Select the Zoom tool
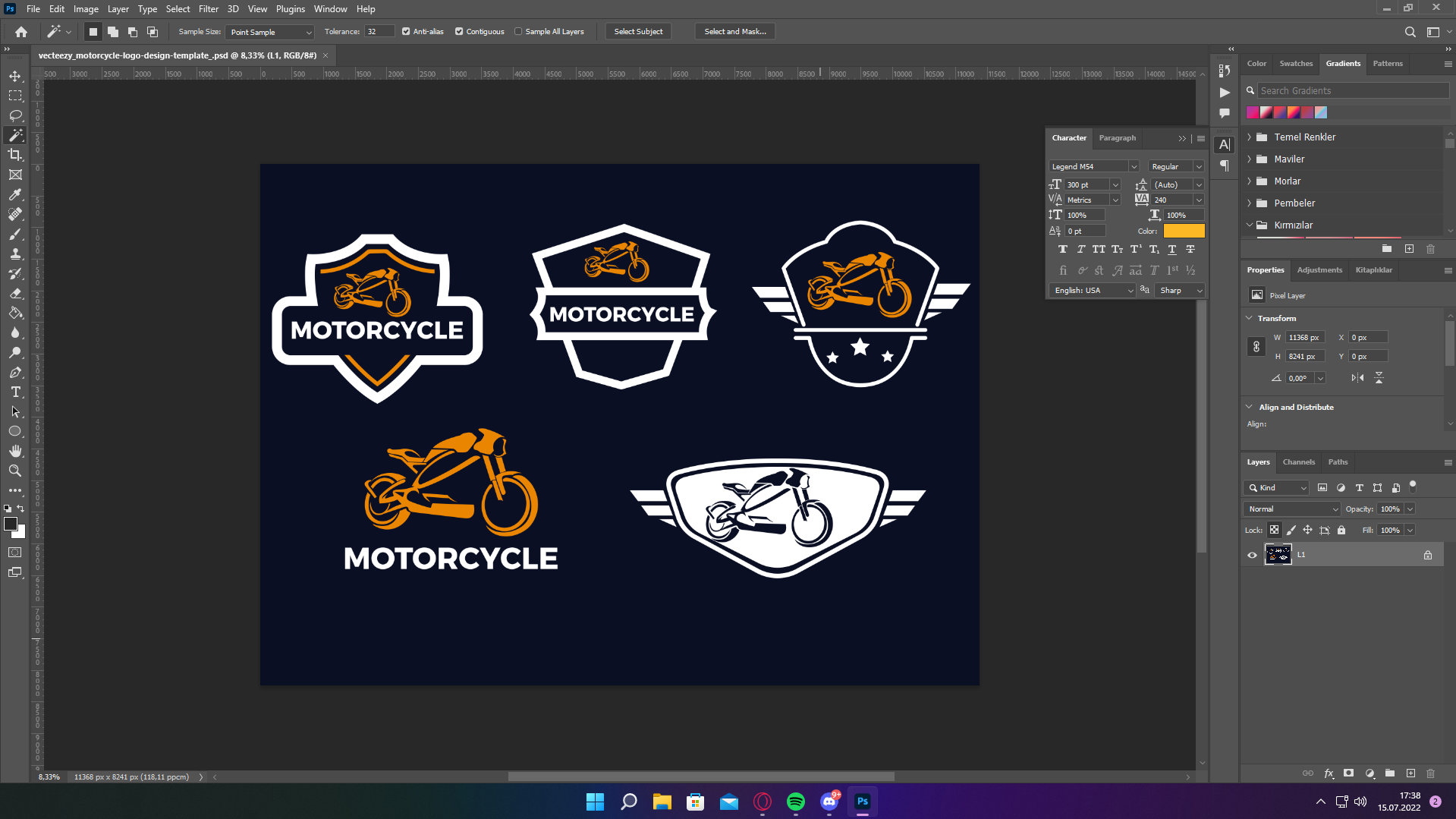 [15, 471]
